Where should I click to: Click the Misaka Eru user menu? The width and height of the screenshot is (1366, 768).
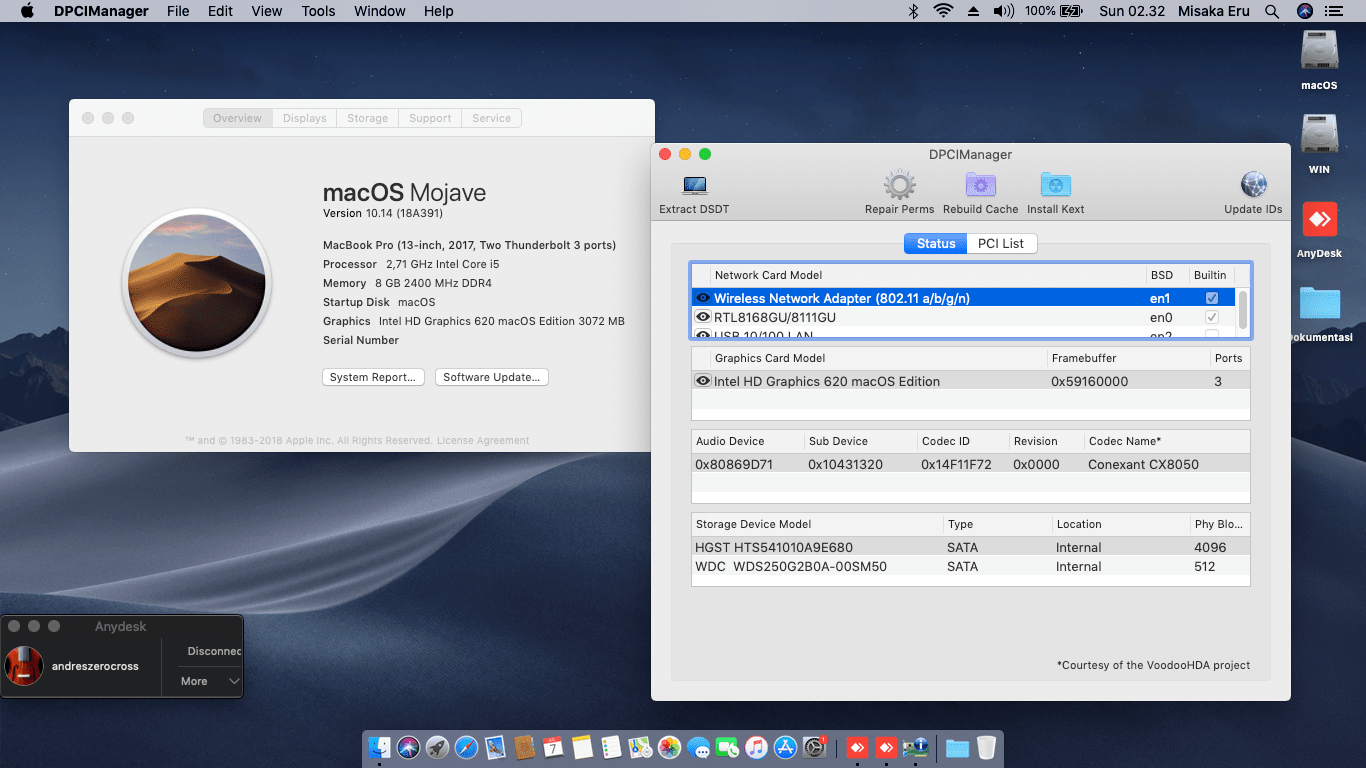[1214, 11]
